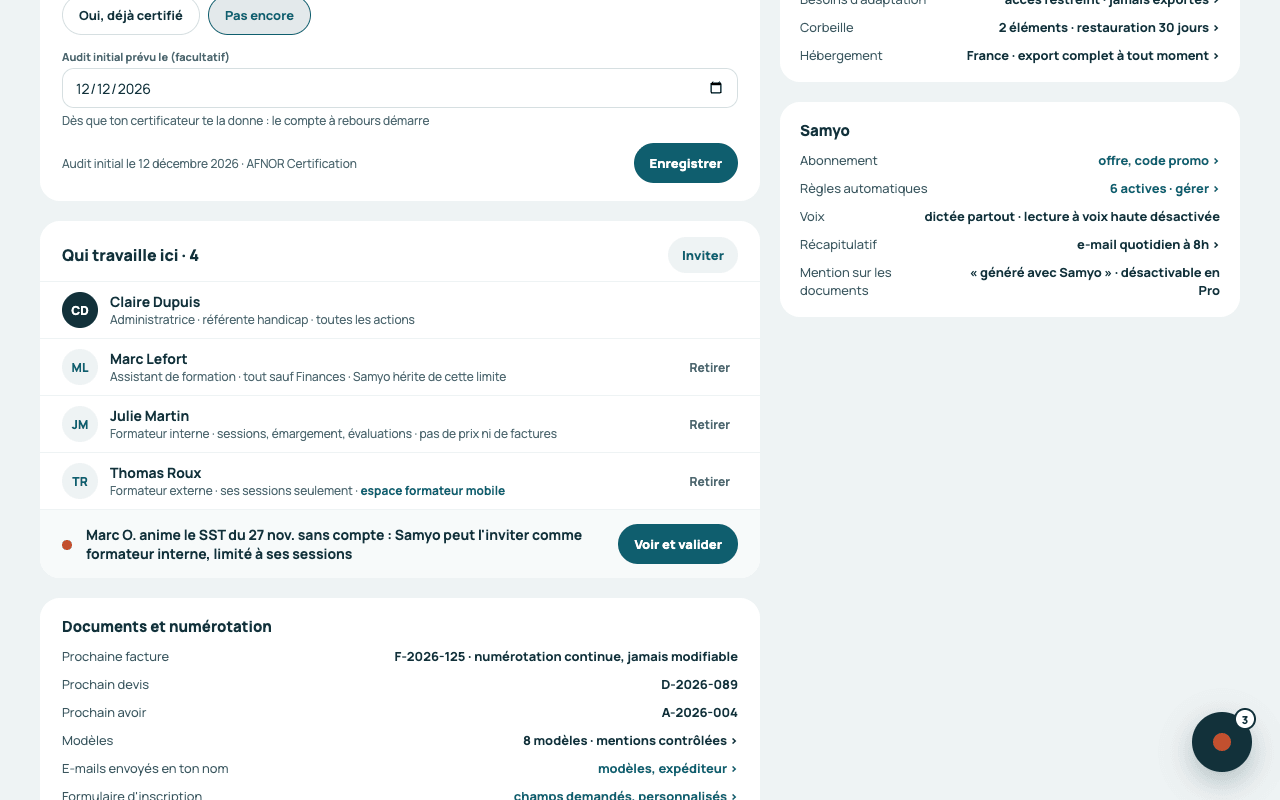Open Abonnement 'offre, code promo' link
Image resolution: width=1280 pixels, height=800 pixels.
click(1159, 161)
